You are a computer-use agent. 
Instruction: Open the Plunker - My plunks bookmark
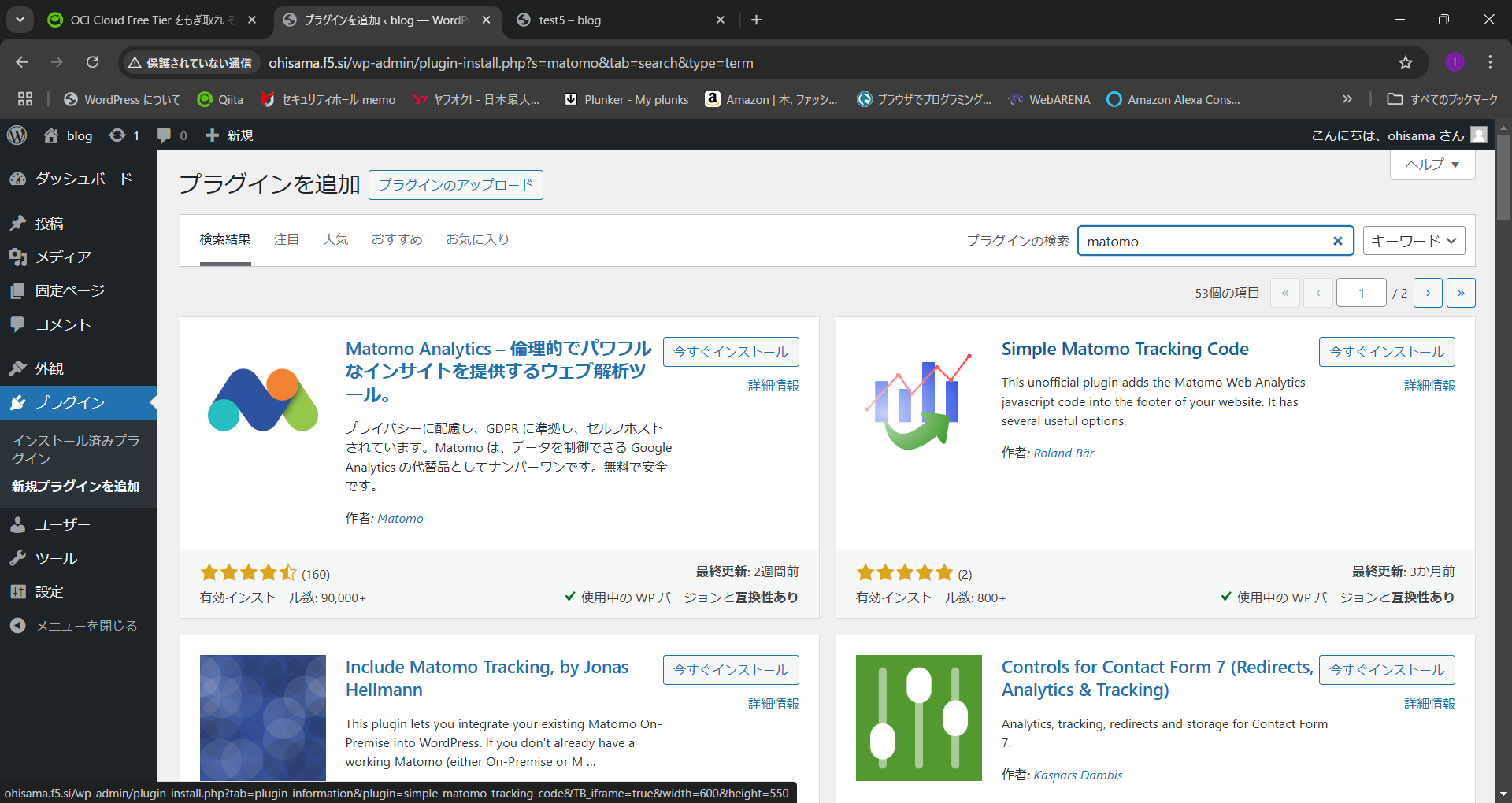627,99
